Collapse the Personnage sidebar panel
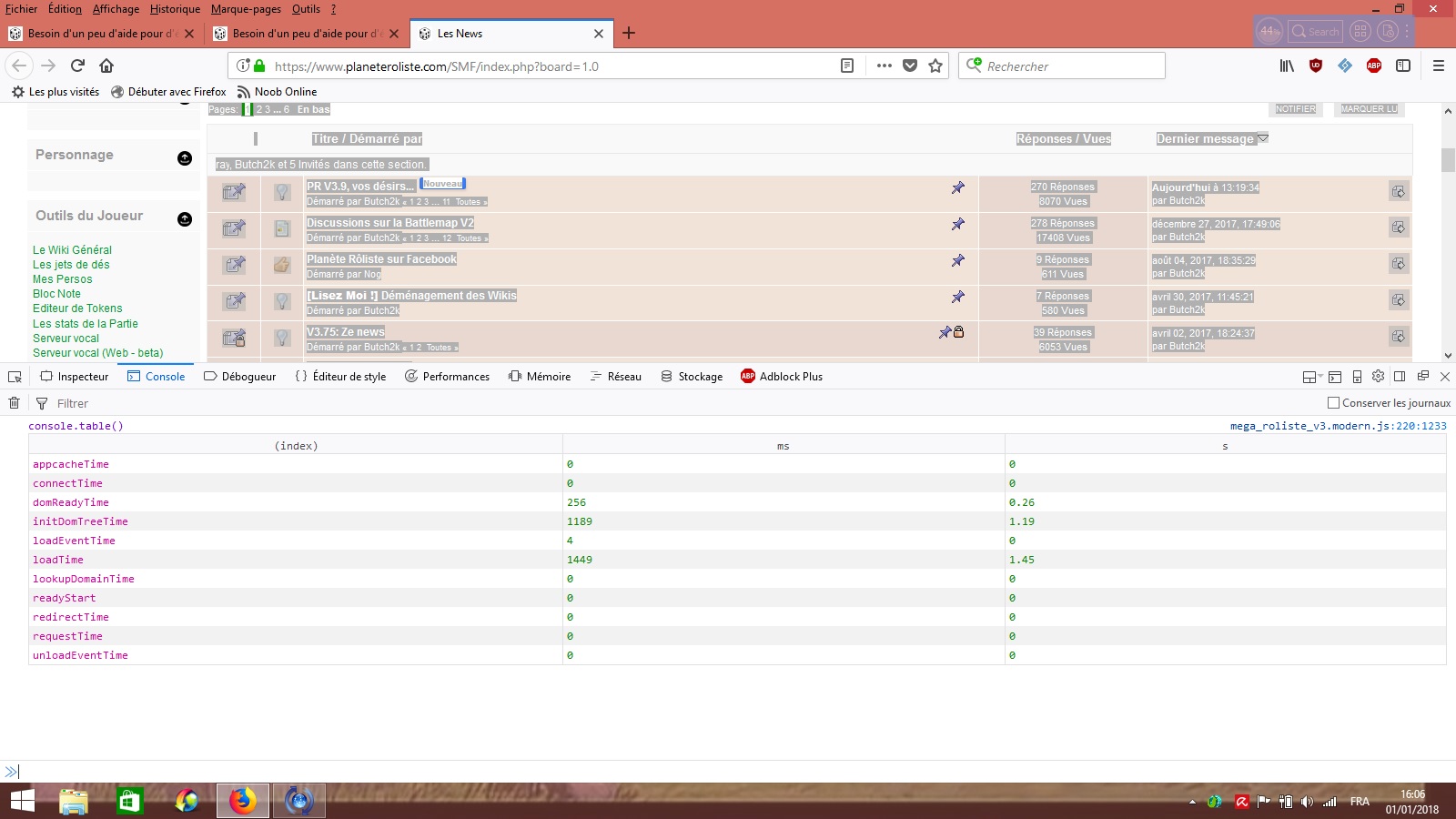The height and width of the screenshot is (819, 1456). pos(185,158)
